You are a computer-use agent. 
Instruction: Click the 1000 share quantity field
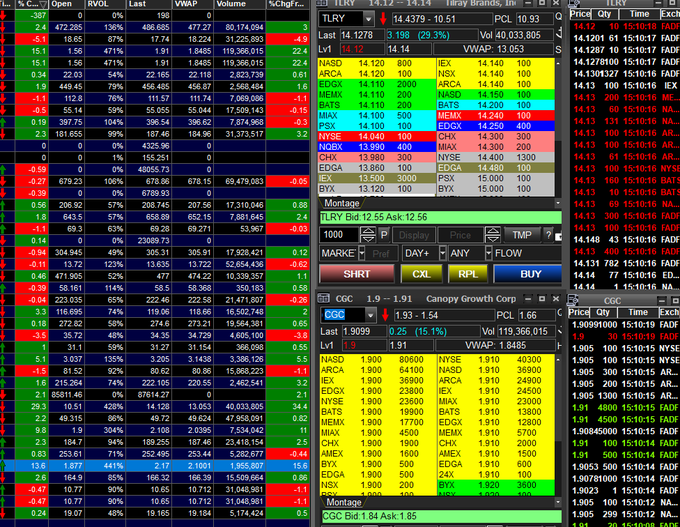pos(338,234)
